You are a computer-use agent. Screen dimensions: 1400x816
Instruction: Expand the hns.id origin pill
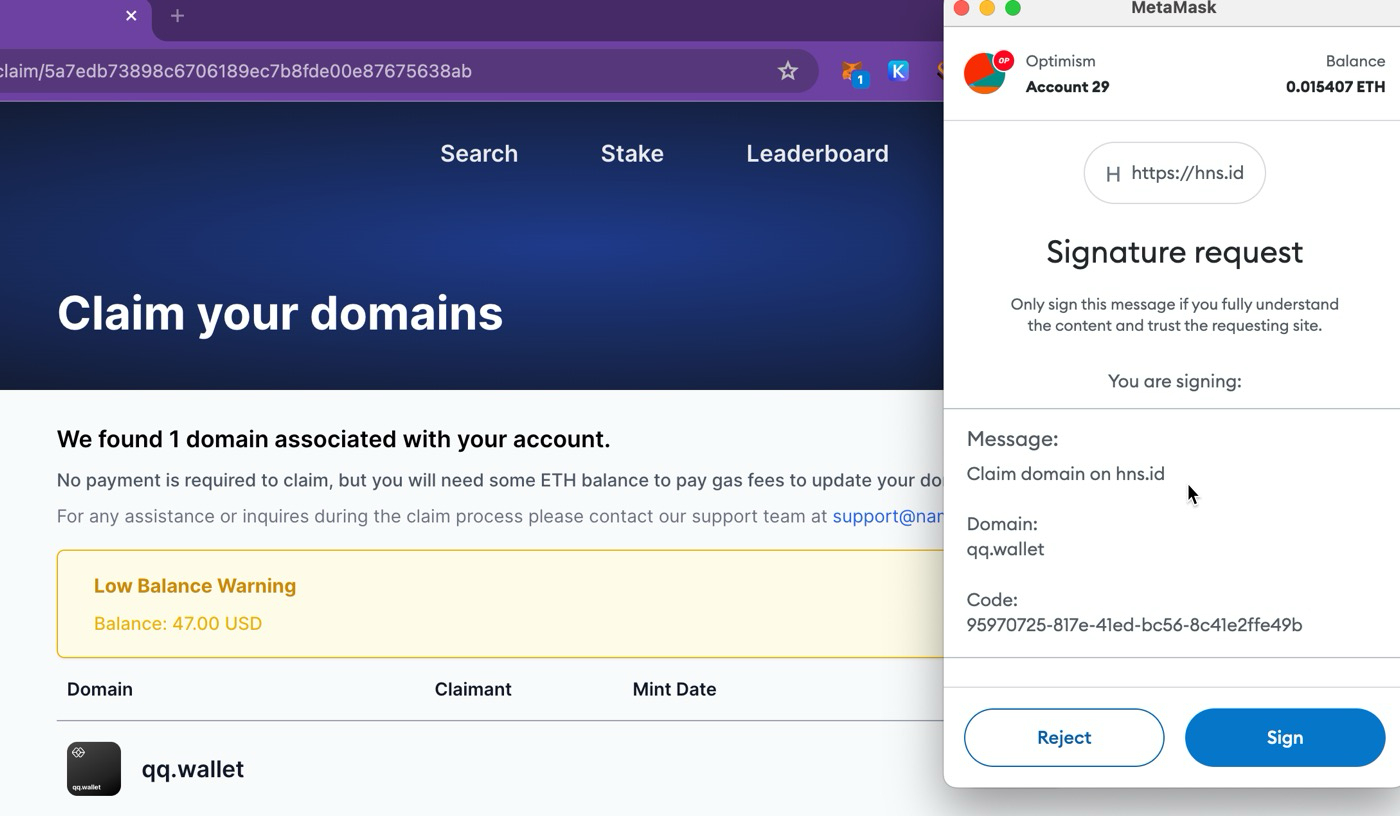tap(1174, 172)
